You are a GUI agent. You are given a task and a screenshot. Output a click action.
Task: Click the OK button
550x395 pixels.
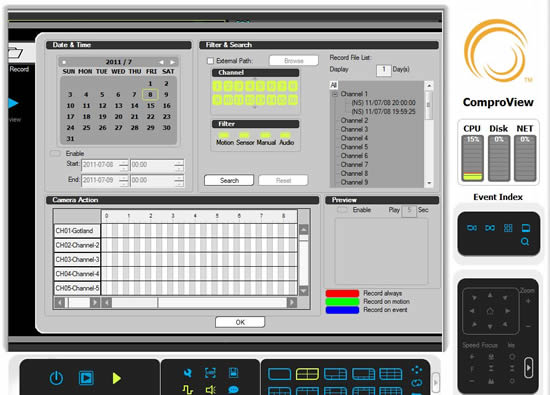(240, 322)
